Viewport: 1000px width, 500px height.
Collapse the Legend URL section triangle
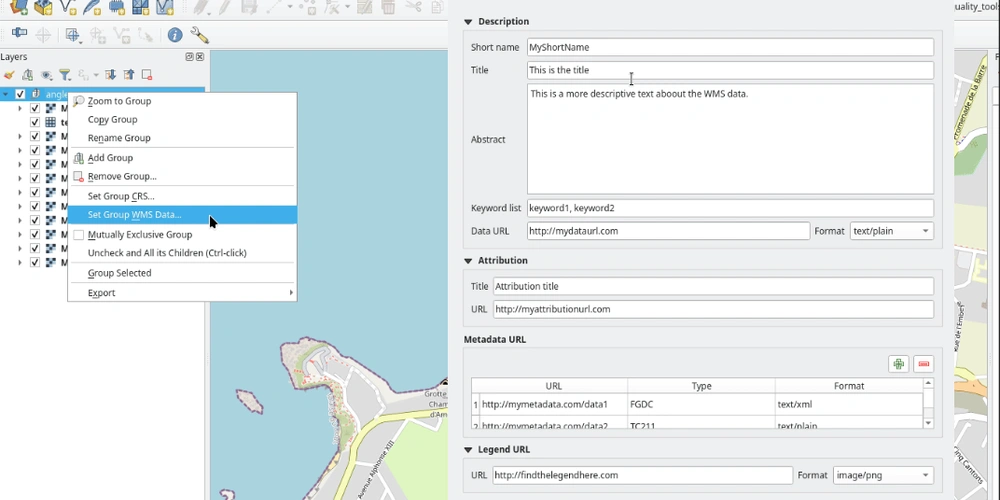pos(467,450)
